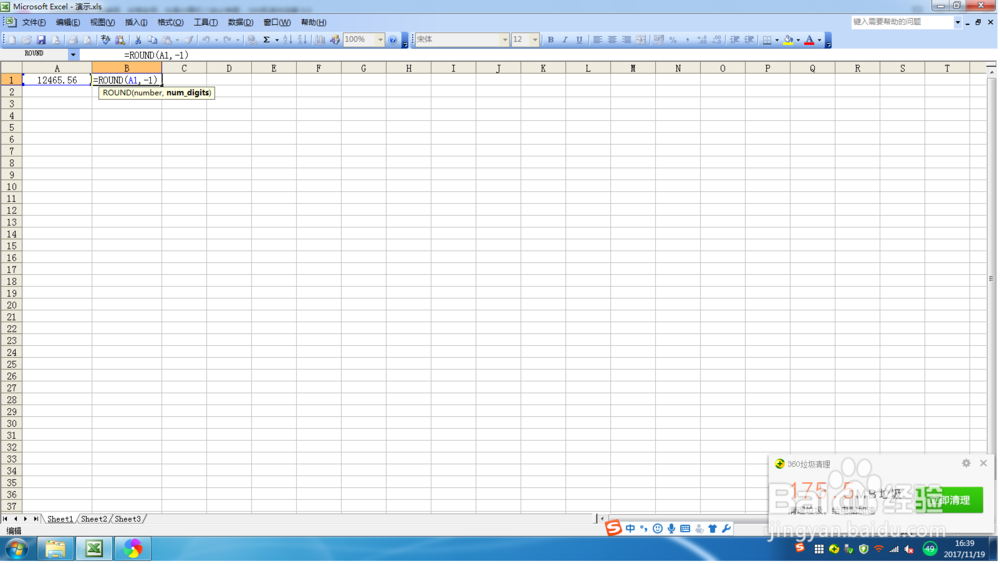Click the Print icon in toolbar
This screenshot has width=1000, height=564.
coord(73,40)
